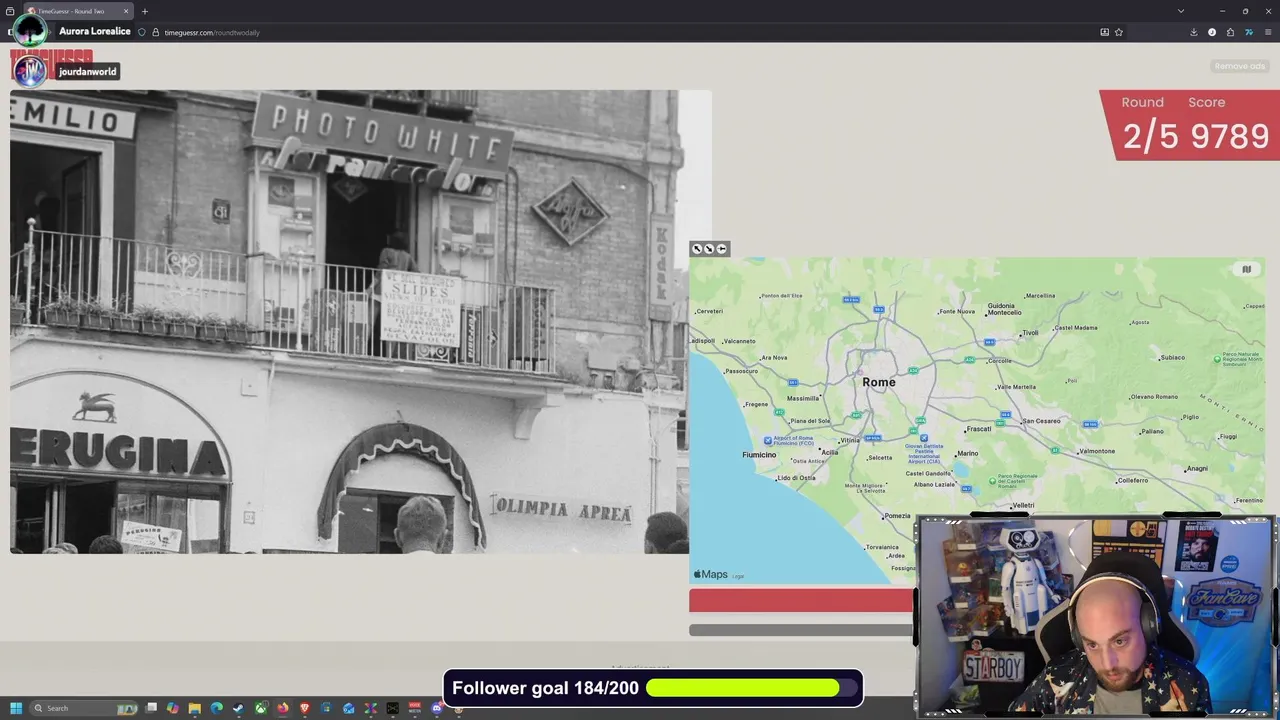Open the browser hamburger menu
Image resolution: width=1280 pixels, height=720 pixels.
[1268, 32]
